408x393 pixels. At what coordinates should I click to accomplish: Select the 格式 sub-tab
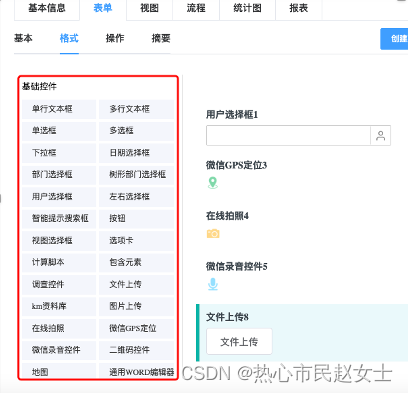[x=69, y=38]
